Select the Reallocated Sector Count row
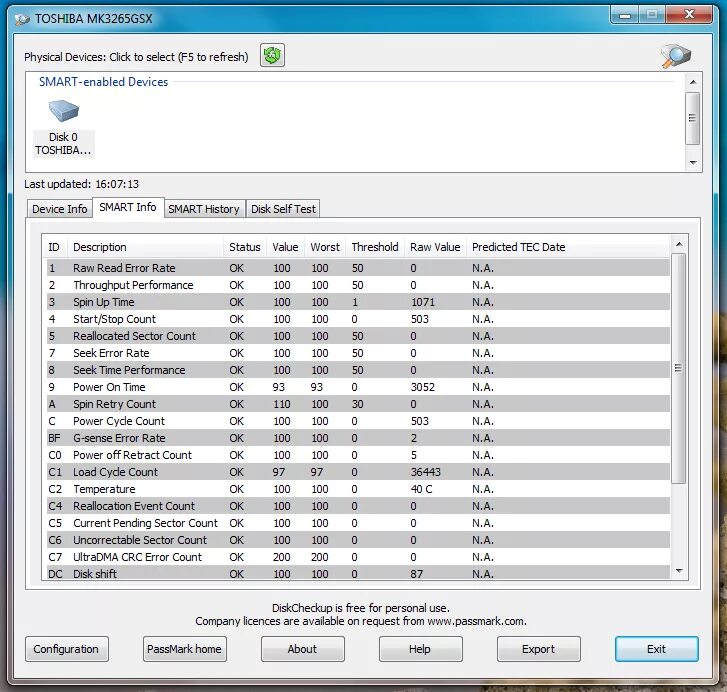727x692 pixels. tap(358, 336)
